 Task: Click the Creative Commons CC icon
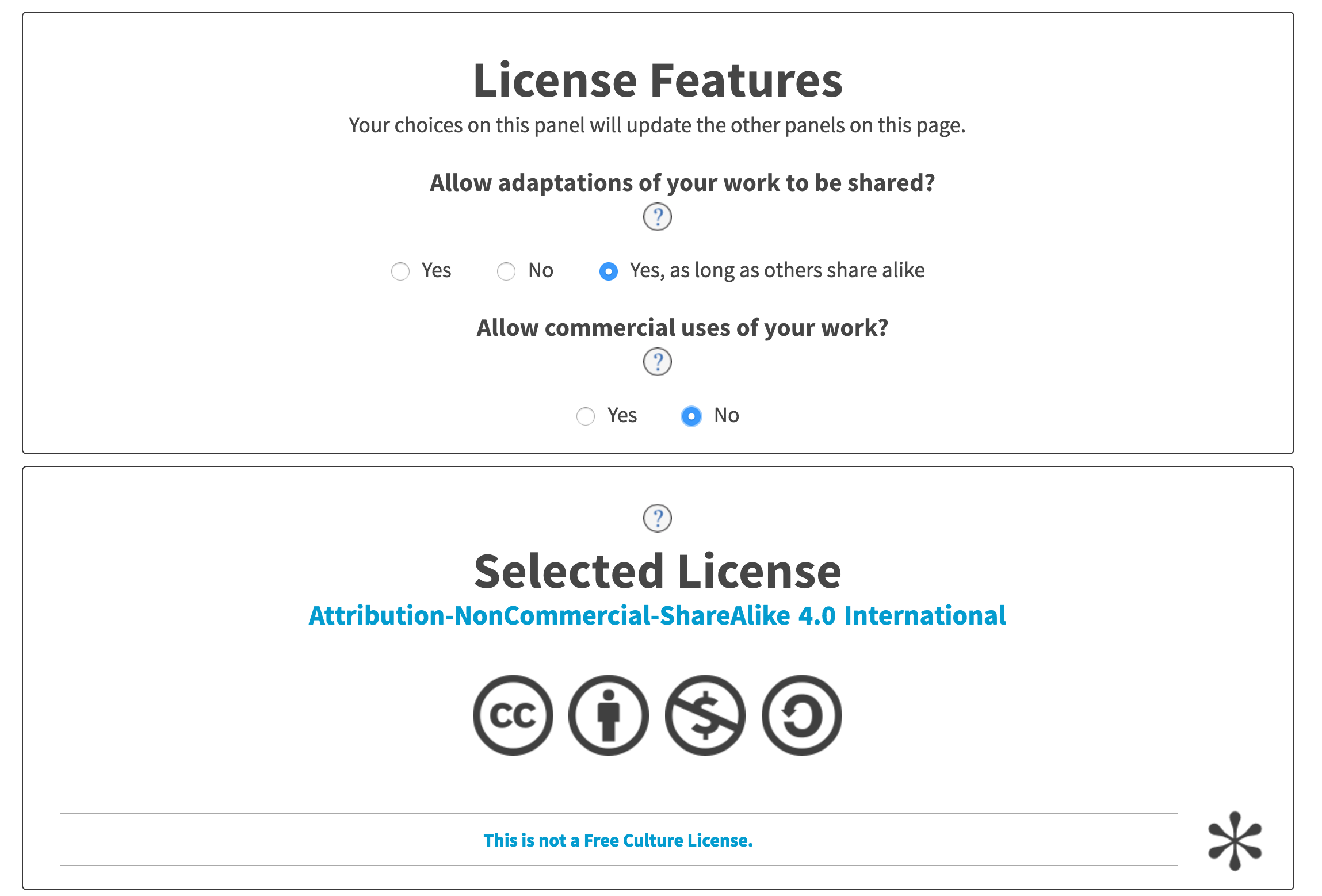coord(513,715)
